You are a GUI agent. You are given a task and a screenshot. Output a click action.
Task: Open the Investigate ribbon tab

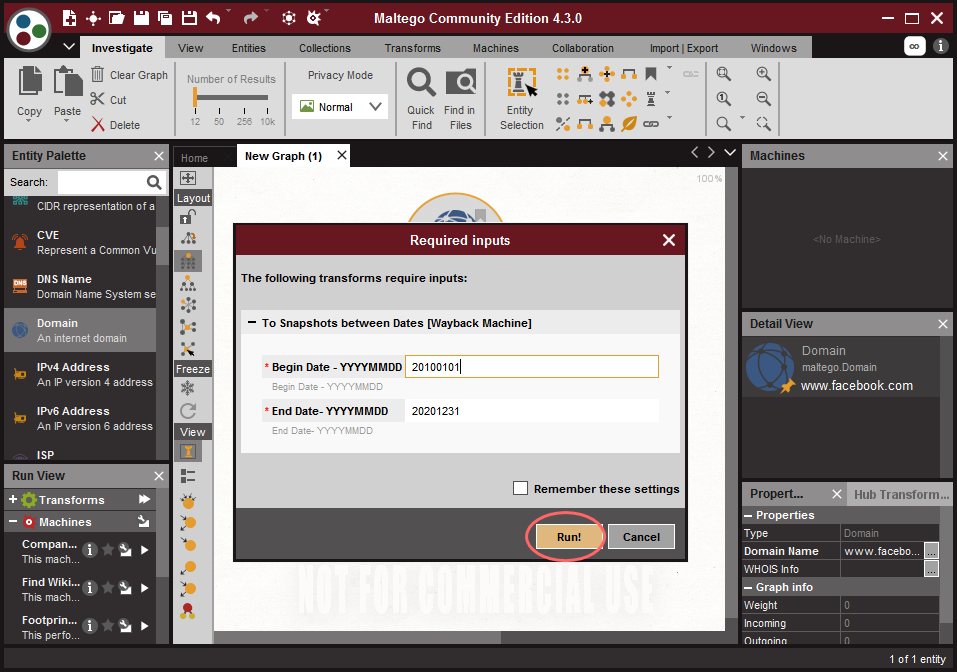coord(122,48)
